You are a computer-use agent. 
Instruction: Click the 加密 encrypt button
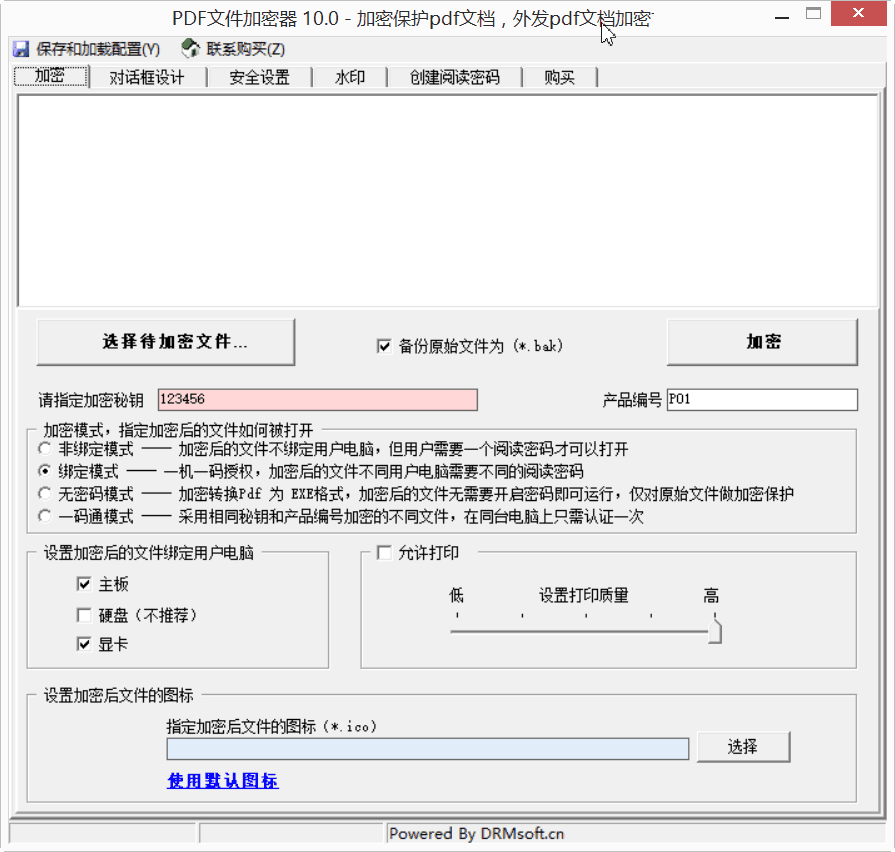(762, 342)
